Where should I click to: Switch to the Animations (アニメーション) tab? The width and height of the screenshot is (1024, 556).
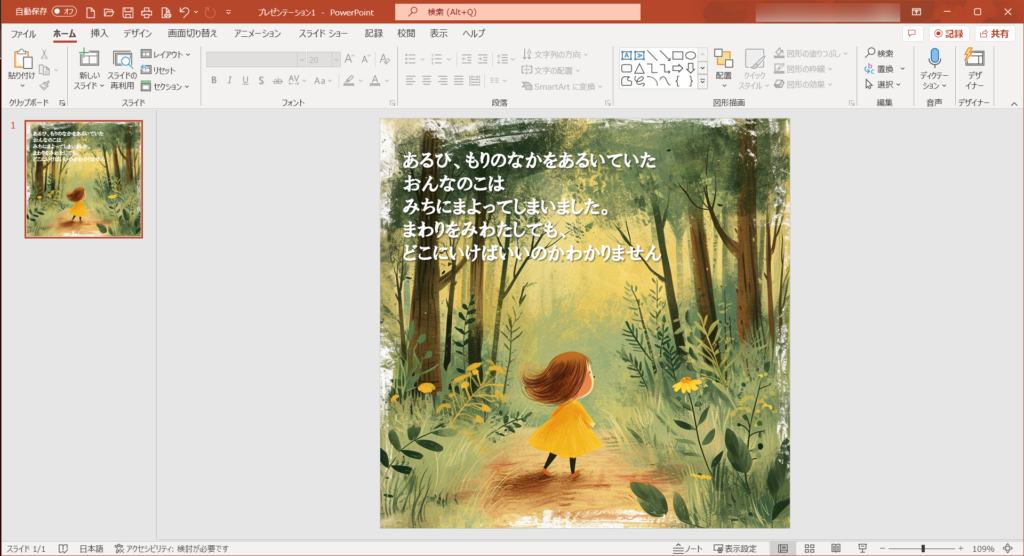(257, 33)
